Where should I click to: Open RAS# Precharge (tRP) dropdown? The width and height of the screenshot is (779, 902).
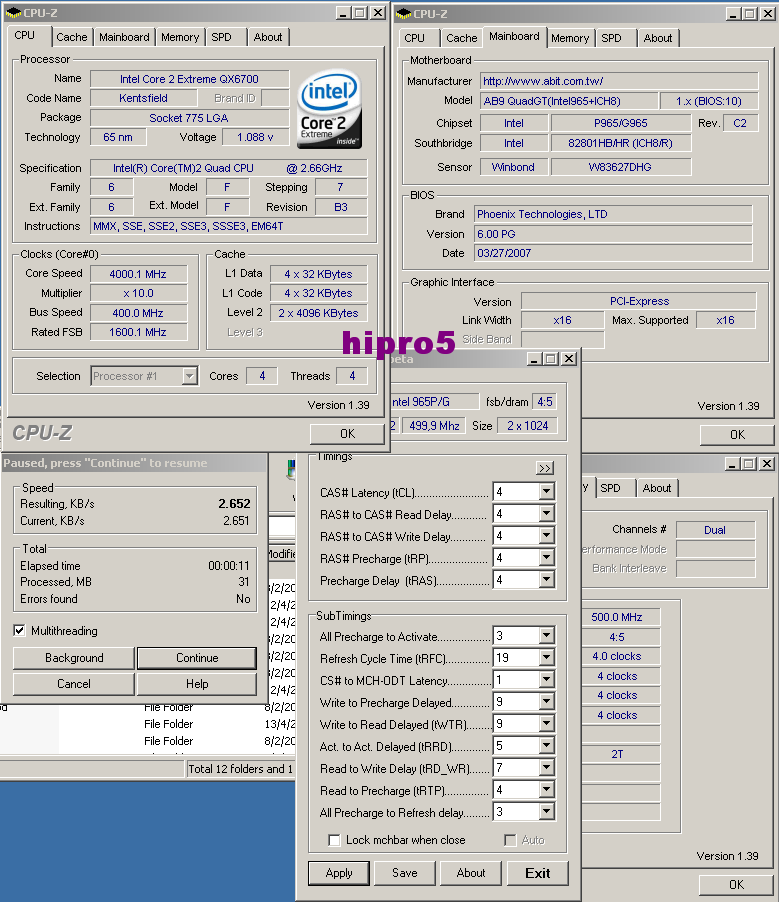pyautogui.click(x=547, y=558)
